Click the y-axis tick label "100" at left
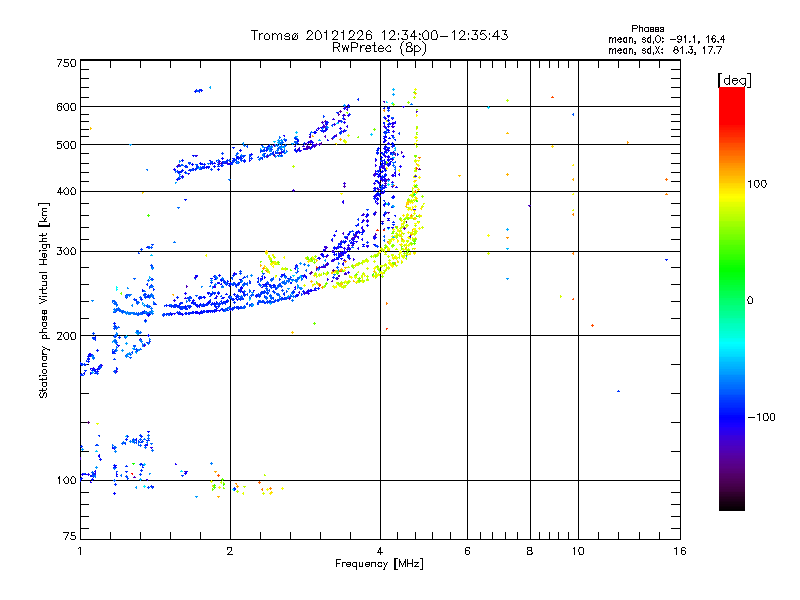 66,481
